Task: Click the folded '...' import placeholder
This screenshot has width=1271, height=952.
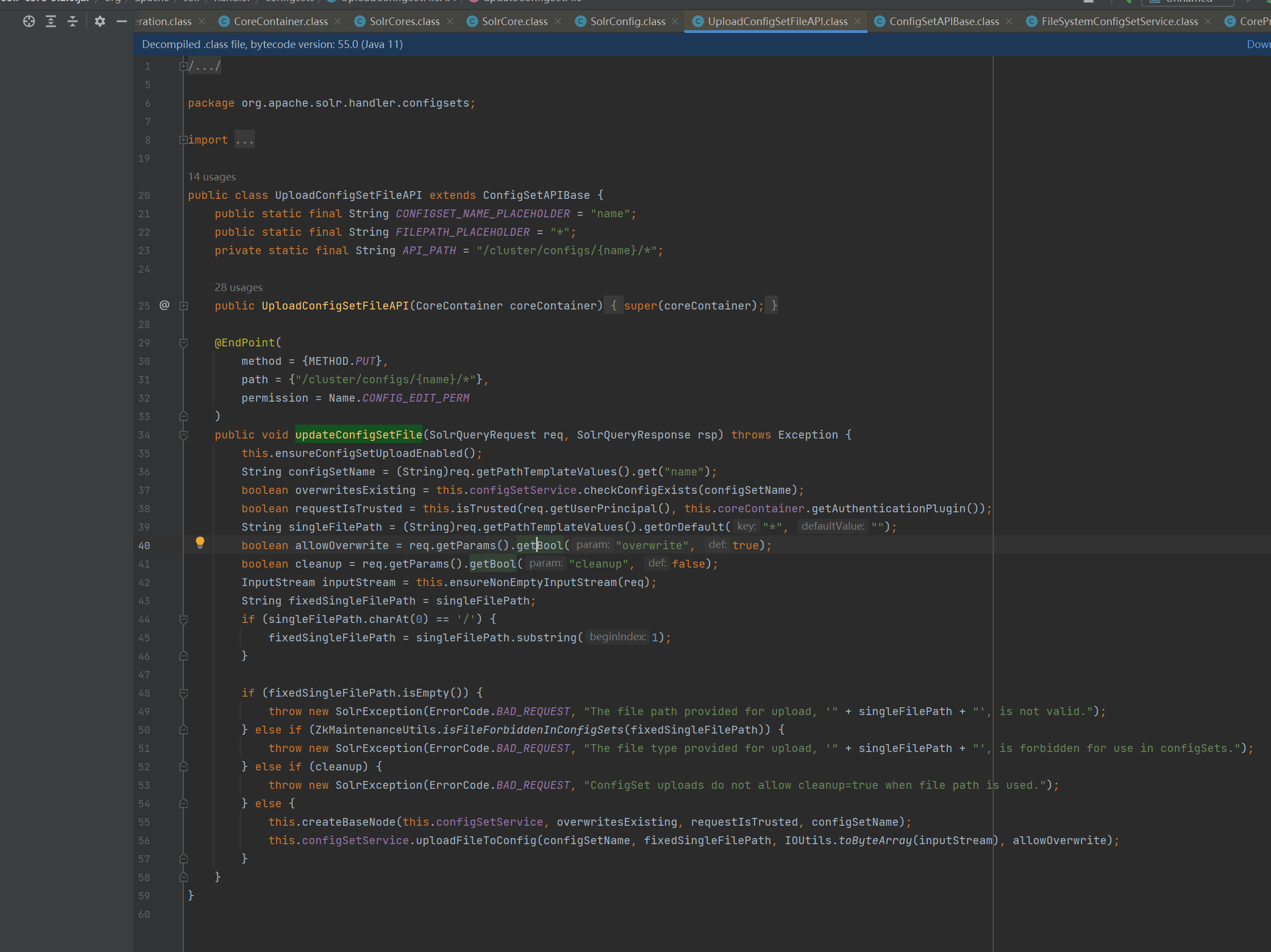Action: (245, 140)
